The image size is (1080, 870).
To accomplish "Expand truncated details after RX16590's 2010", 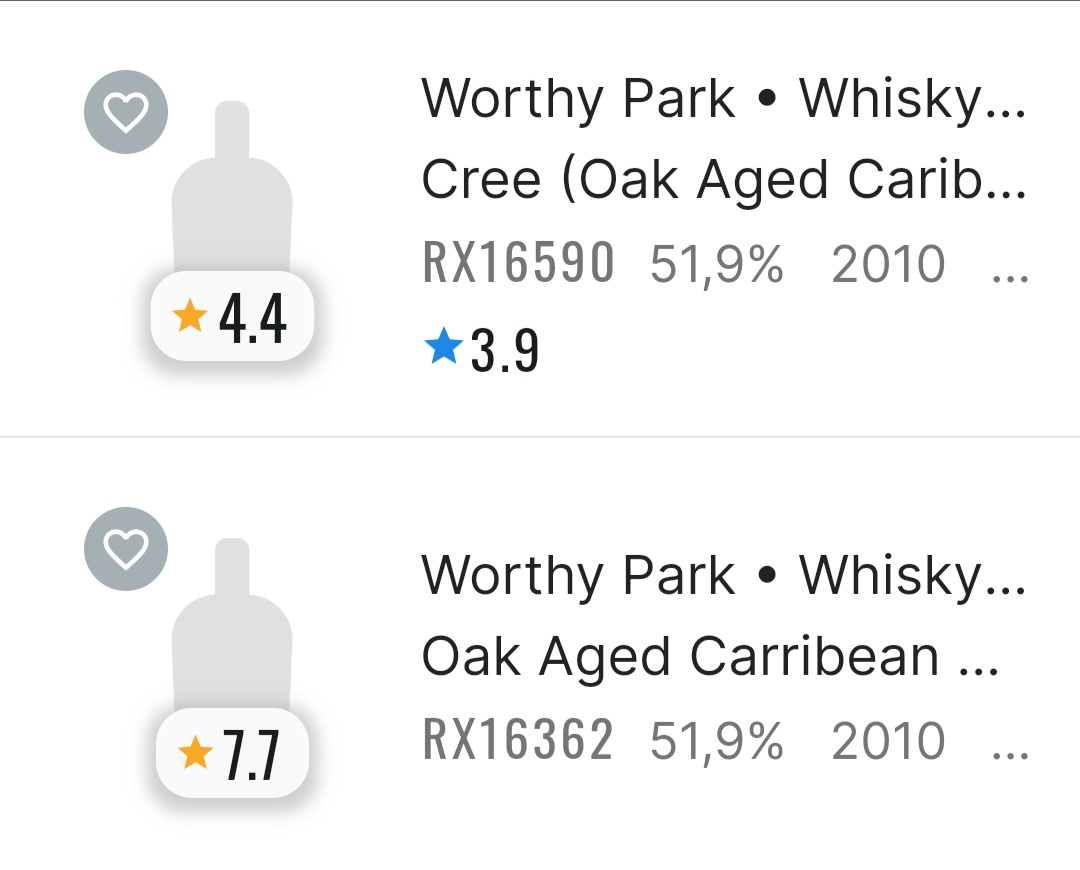I will (x=1010, y=270).
